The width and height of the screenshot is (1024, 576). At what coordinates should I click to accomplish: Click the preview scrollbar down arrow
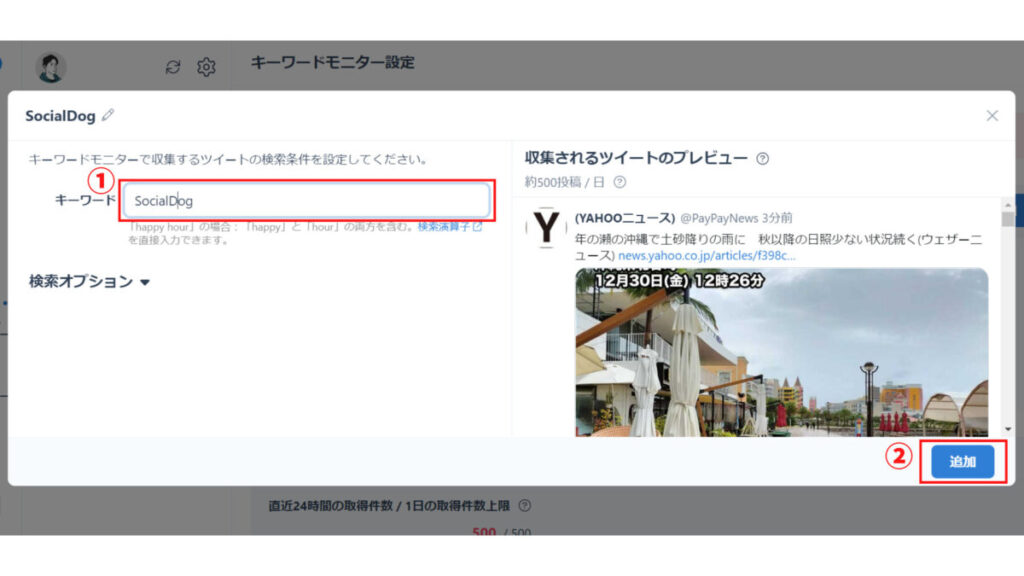[1008, 429]
